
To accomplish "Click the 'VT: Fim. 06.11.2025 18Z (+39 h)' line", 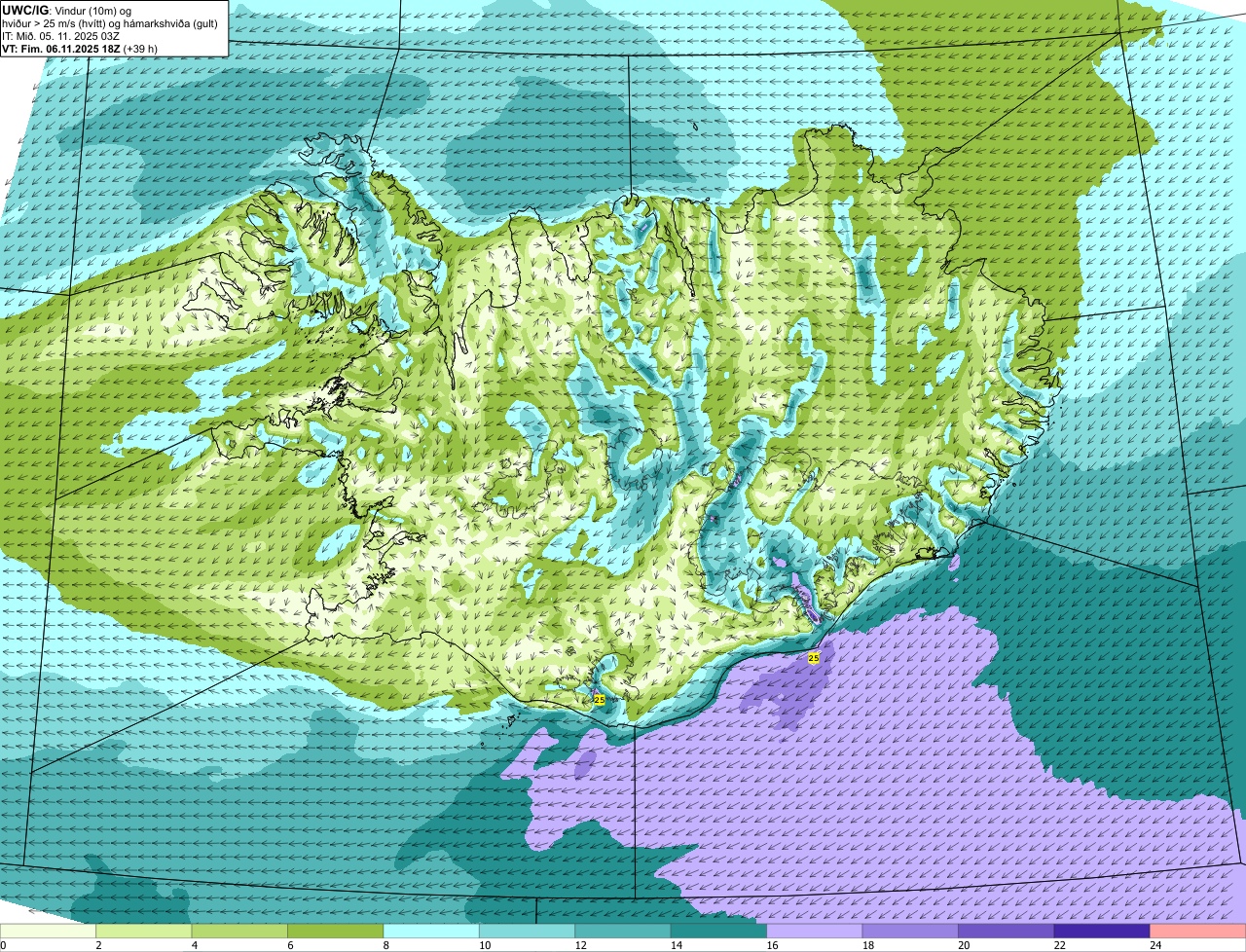I will [x=80, y=49].
